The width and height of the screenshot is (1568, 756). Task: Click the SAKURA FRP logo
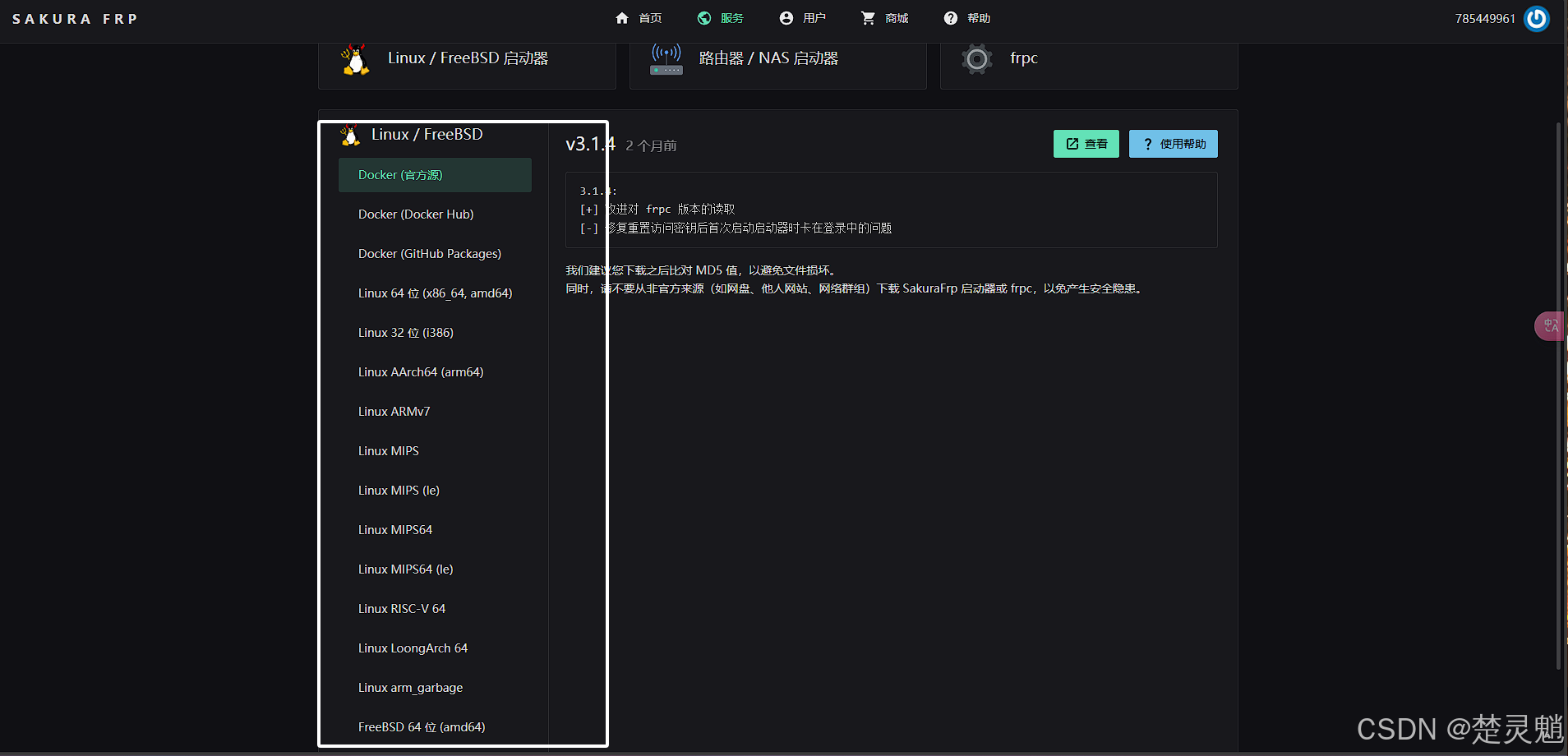[x=75, y=19]
